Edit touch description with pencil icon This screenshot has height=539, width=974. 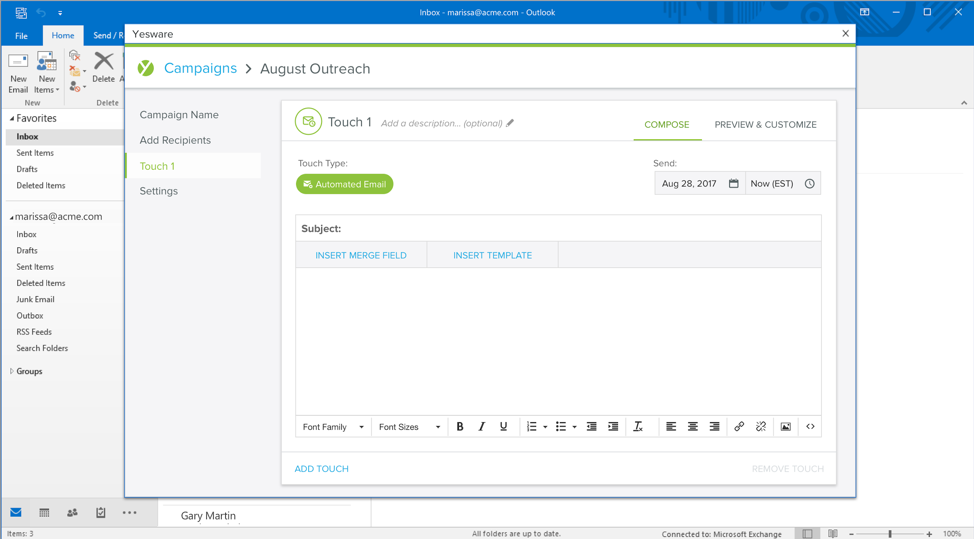[x=510, y=123]
